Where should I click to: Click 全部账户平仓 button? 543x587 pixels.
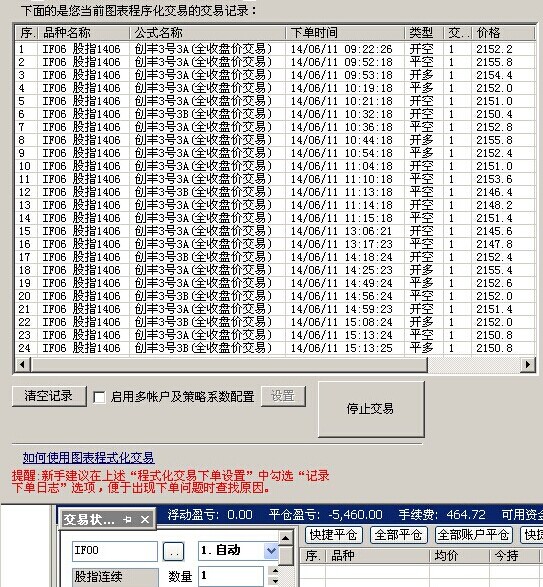coord(473,535)
